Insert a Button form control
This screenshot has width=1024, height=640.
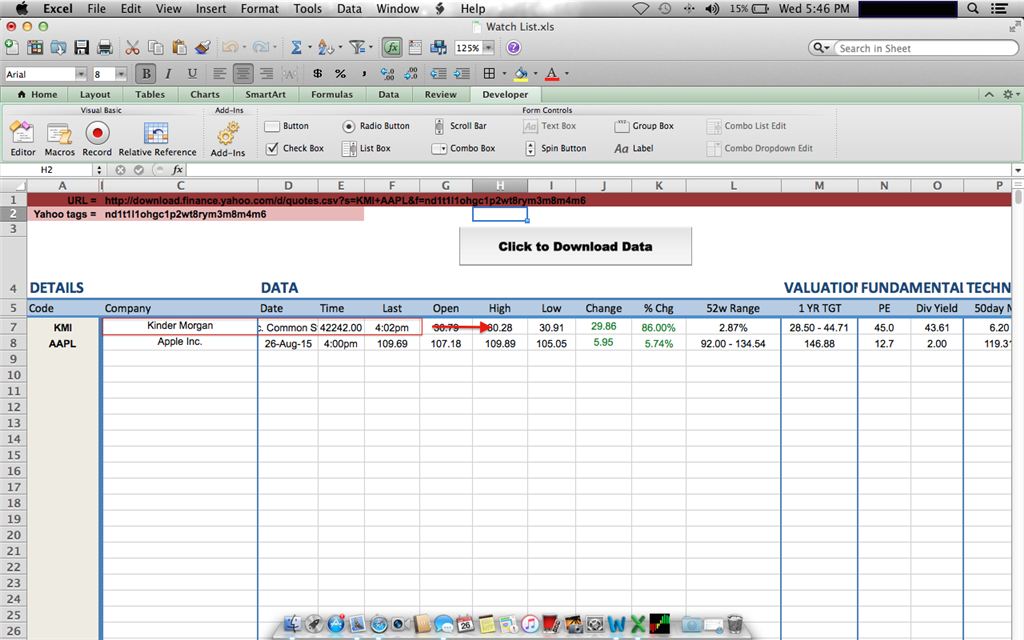tap(287, 126)
